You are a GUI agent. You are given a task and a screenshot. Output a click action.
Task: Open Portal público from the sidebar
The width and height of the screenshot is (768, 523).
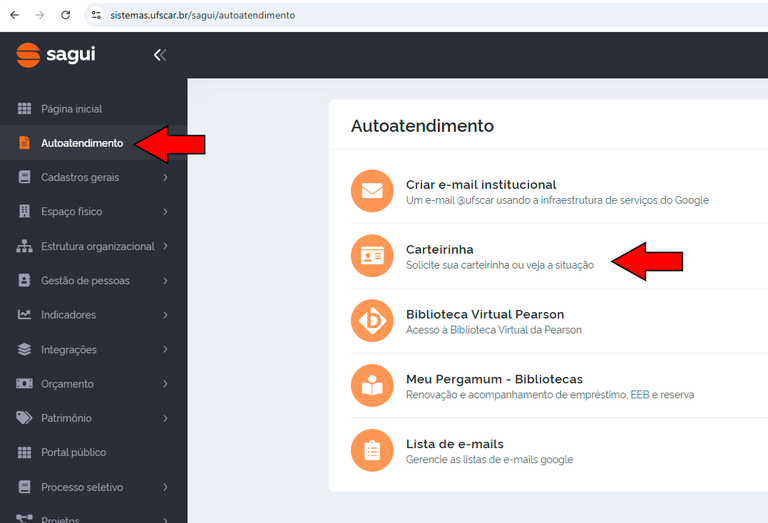[x=73, y=452]
